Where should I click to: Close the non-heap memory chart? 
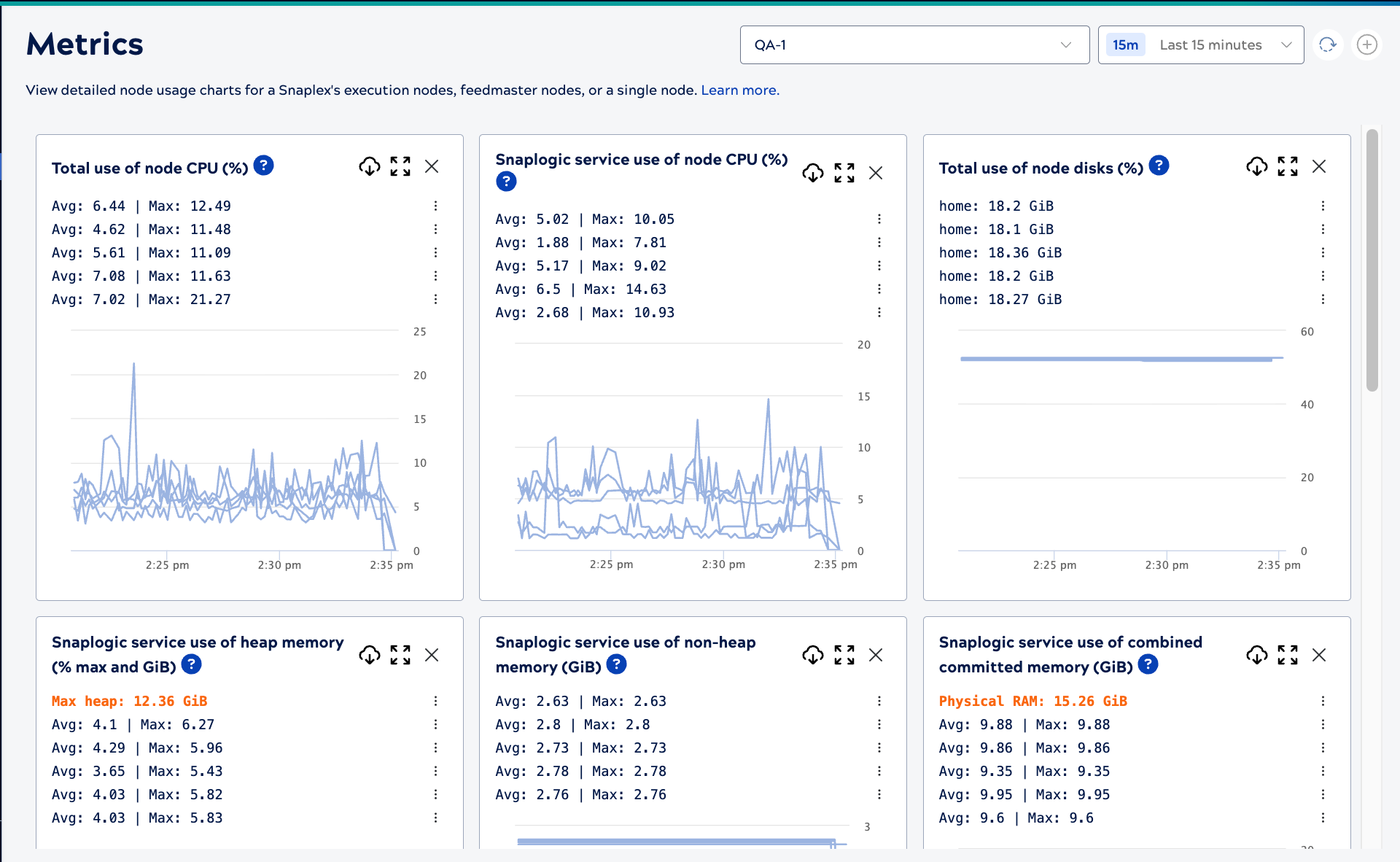click(876, 655)
